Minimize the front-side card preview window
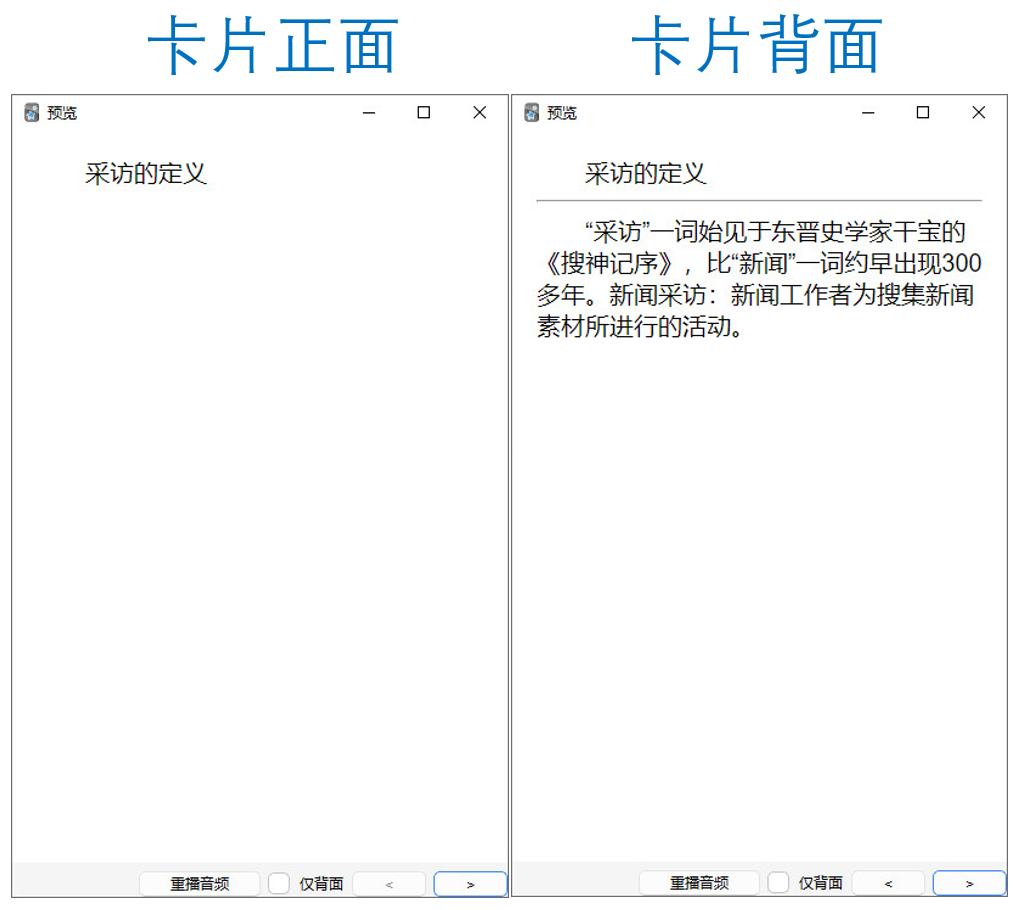 [x=369, y=113]
